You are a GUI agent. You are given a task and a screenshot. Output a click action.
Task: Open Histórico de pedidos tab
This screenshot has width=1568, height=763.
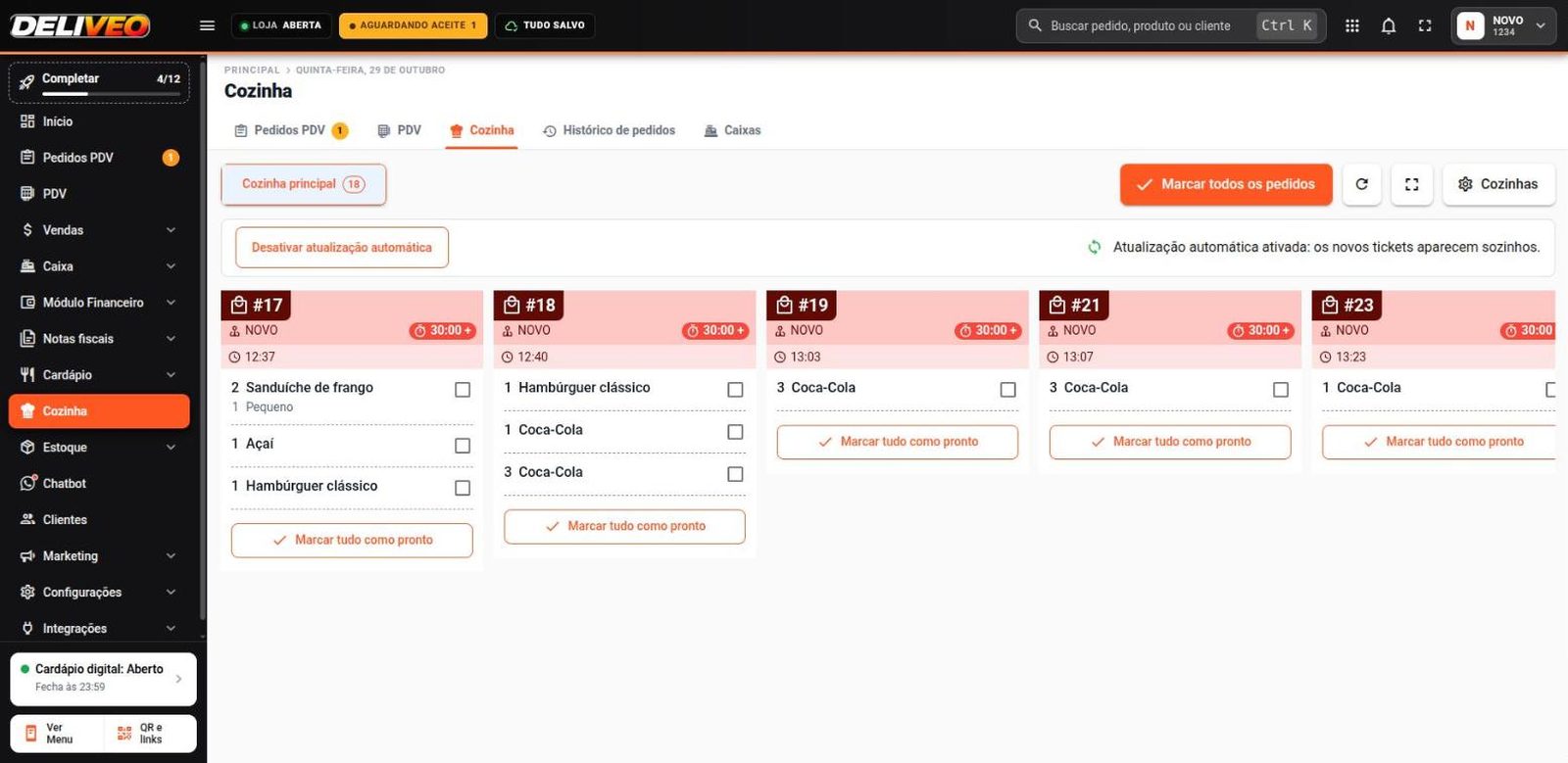pyautogui.click(x=609, y=130)
